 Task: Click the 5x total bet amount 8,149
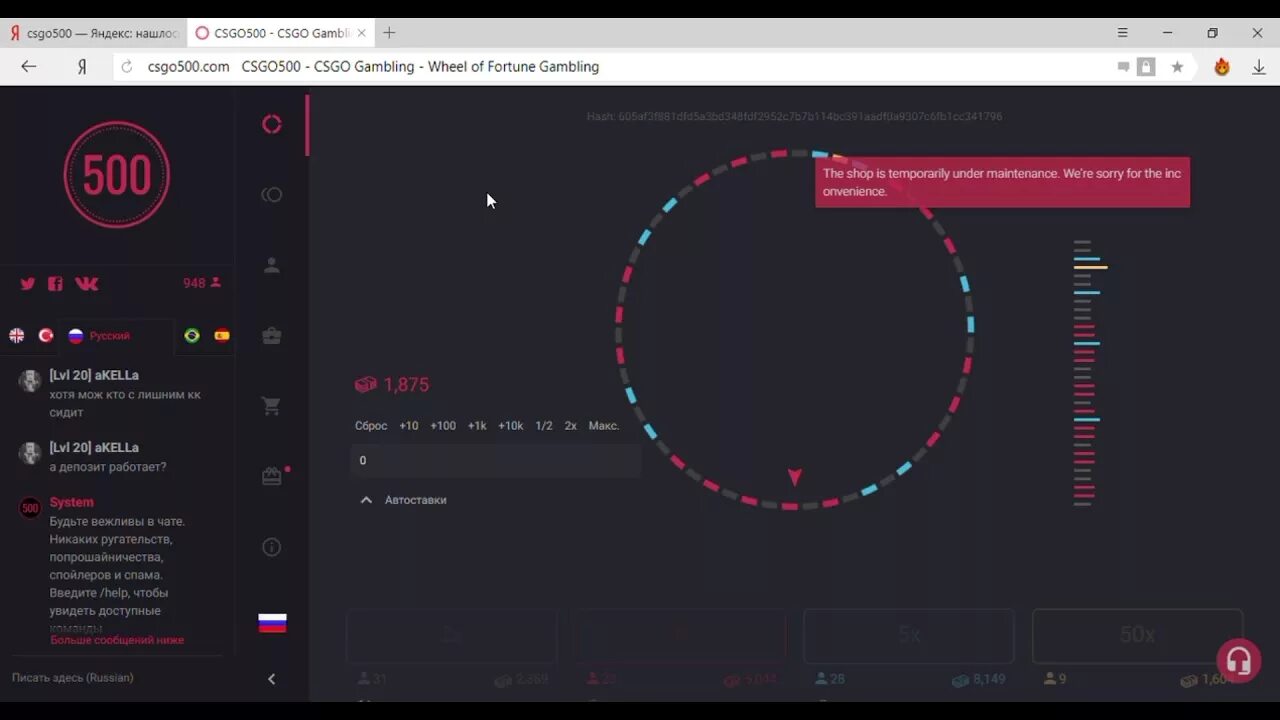pos(978,679)
